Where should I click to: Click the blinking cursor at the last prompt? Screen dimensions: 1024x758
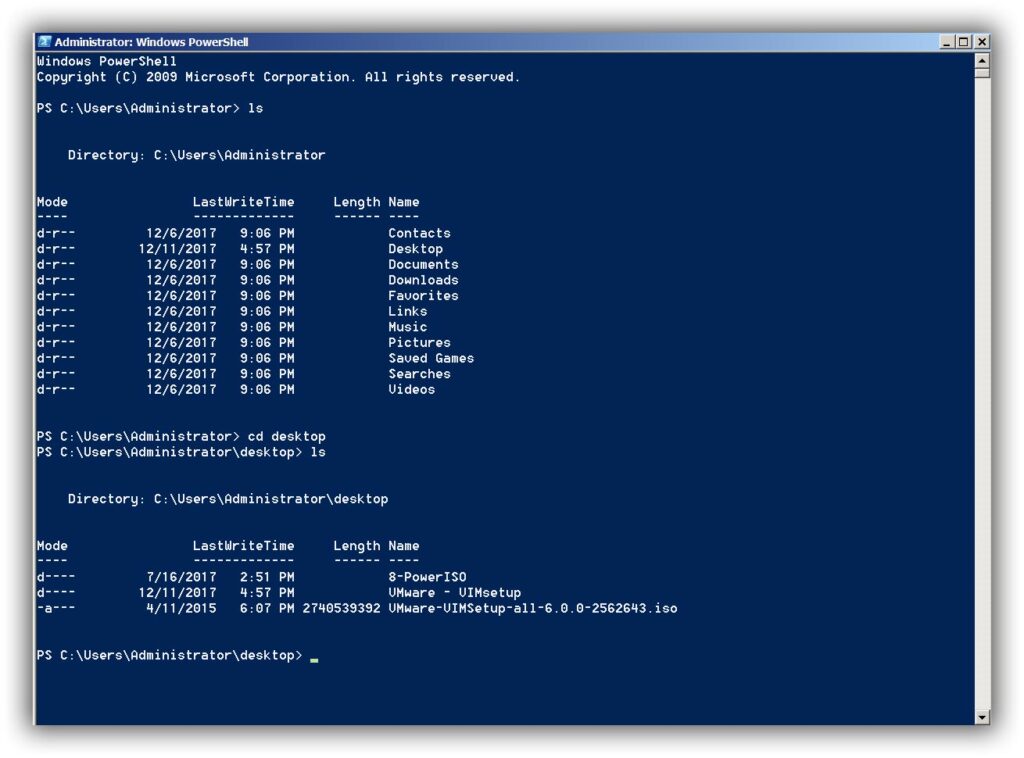tap(314, 660)
